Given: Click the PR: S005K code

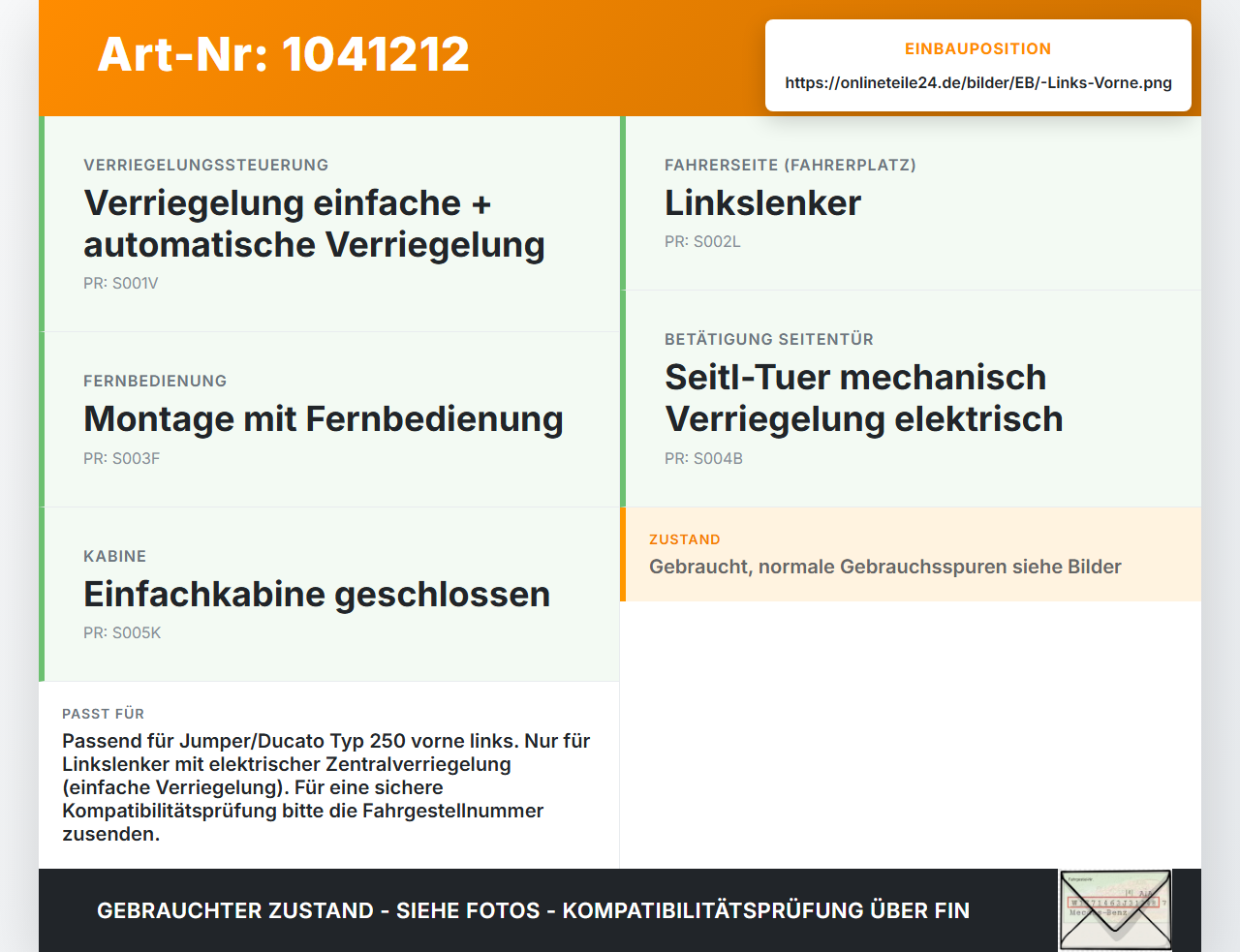Looking at the screenshot, I should pos(122,632).
